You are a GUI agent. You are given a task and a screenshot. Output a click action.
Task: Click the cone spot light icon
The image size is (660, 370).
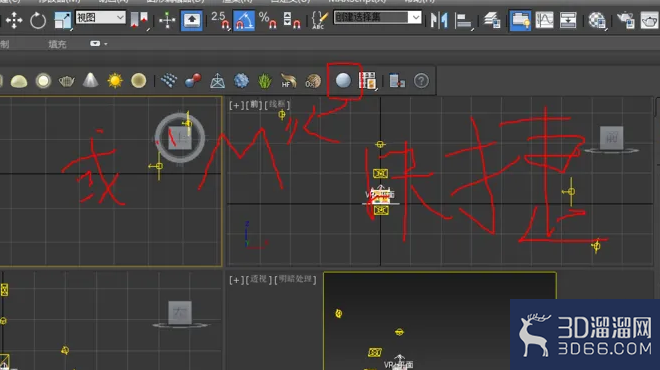(x=90, y=80)
